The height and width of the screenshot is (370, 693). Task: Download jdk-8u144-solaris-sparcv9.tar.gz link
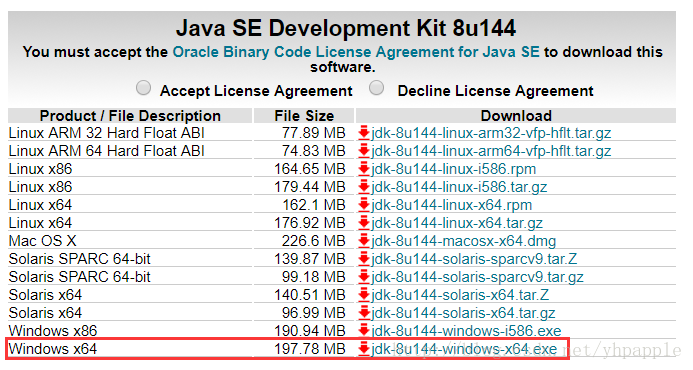pyautogui.click(x=477, y=277)
